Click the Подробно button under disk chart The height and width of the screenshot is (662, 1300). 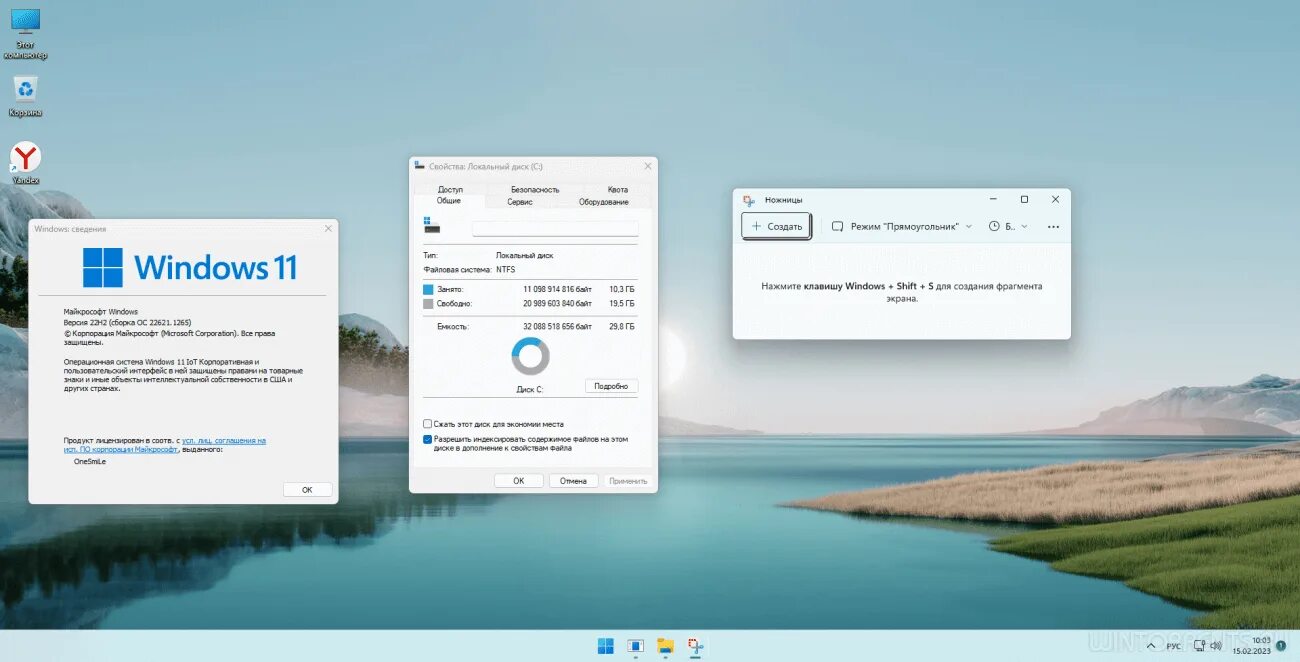[x=611, y=386]
